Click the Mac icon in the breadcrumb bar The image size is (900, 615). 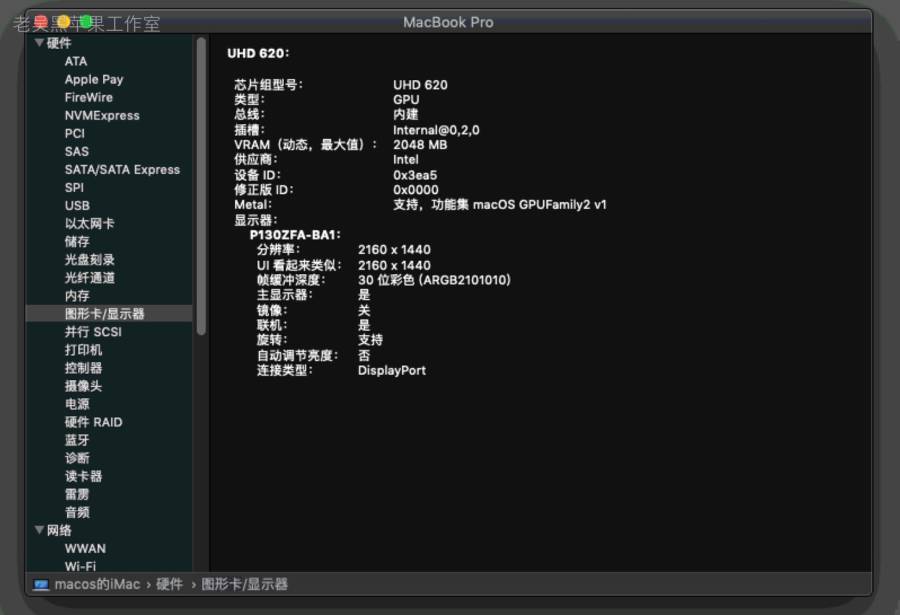pyautogui.click(x=40, y=584)
